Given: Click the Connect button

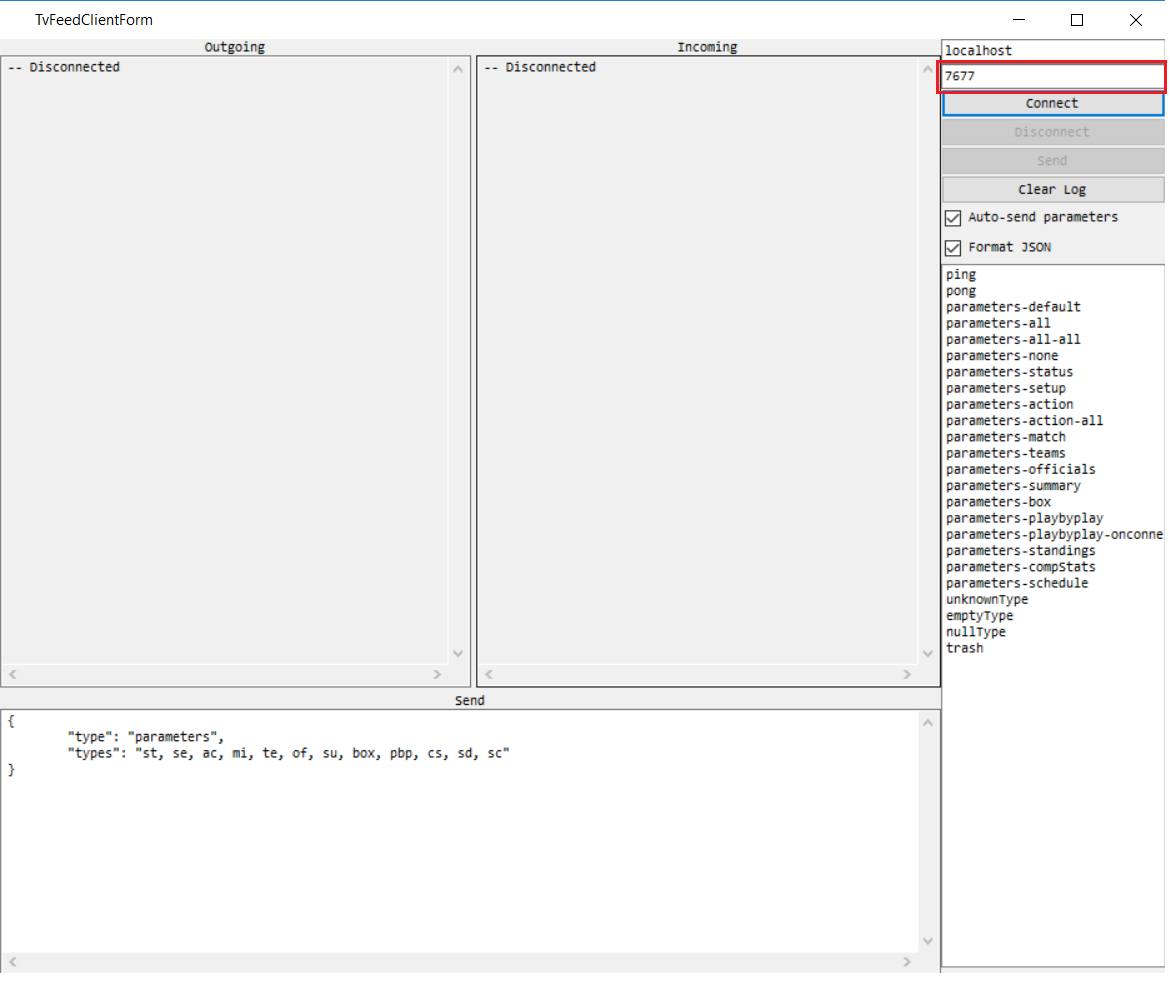Looking at the screenshot, I should (x=1052, y=104).
